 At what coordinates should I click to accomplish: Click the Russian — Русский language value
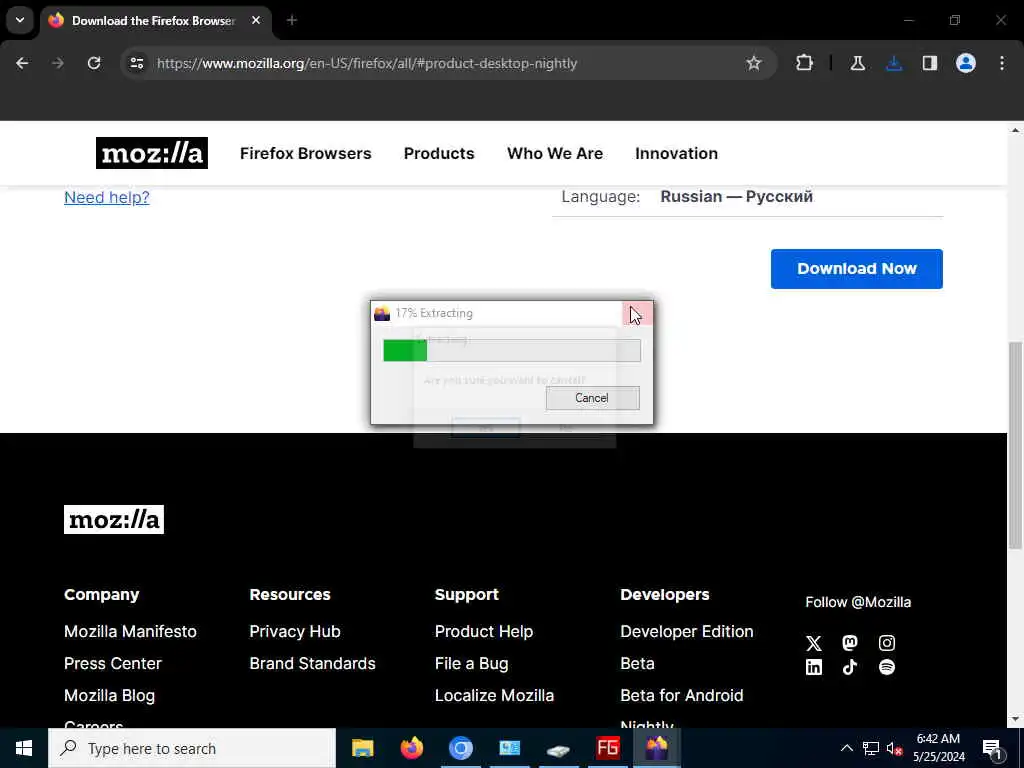tap(737, 197)
